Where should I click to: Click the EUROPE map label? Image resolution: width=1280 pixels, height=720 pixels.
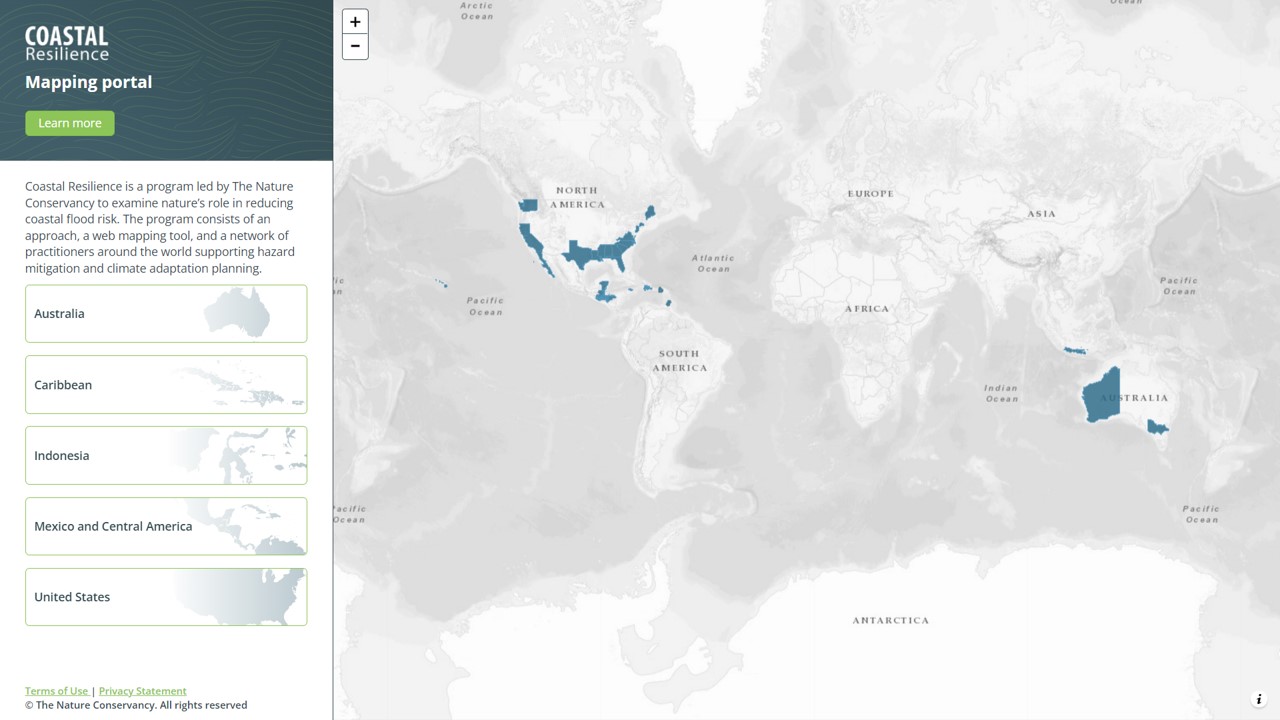[x=871, y=193]
